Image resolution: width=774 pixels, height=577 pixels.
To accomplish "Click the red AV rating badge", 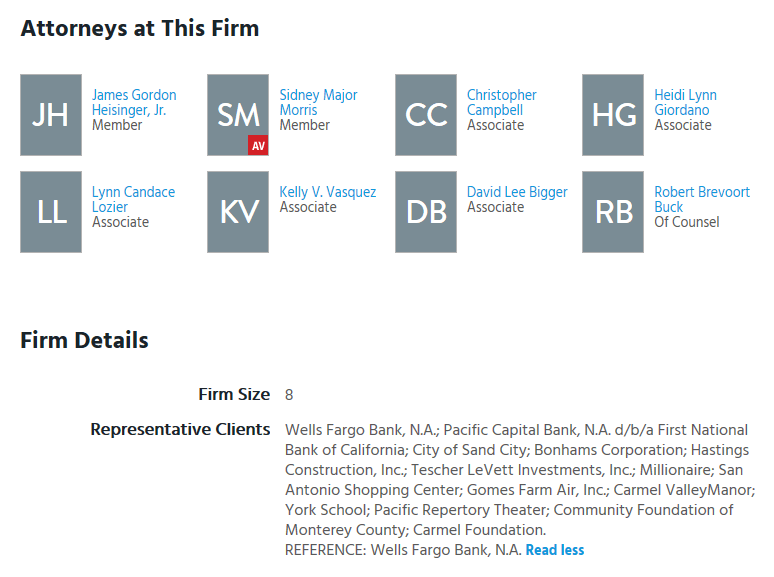I will click(258, 146).
